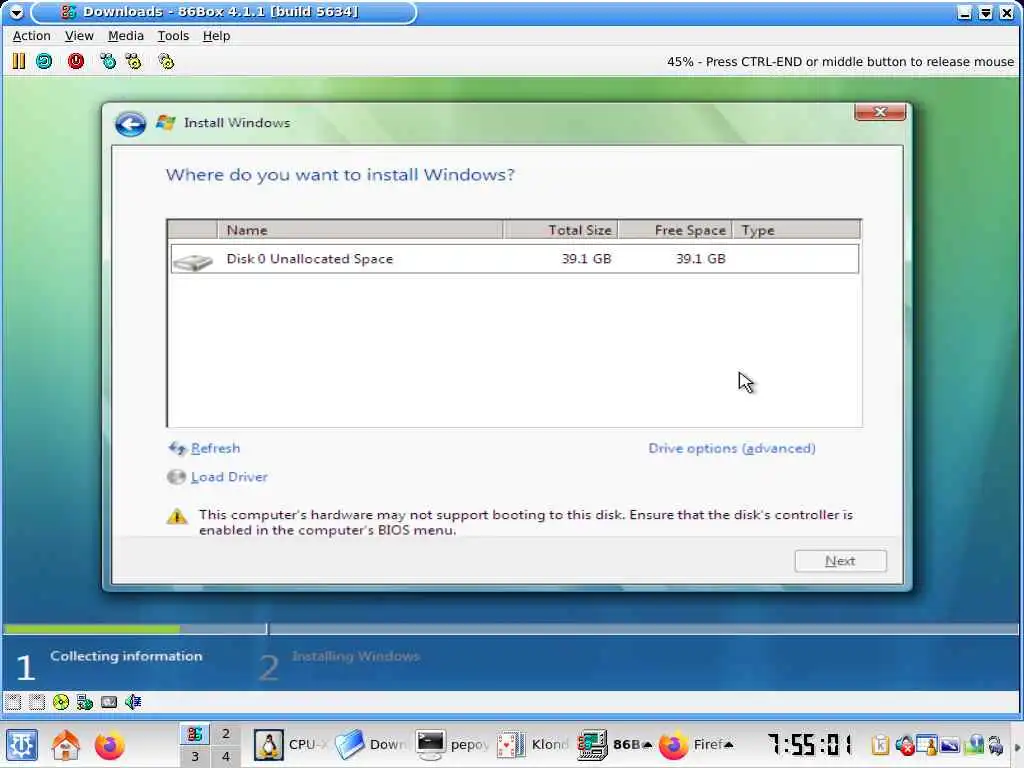The height and width of the screenshot is (768, 1024).
Task: Sort by the Free Space column header
Action: coord(675,230)
